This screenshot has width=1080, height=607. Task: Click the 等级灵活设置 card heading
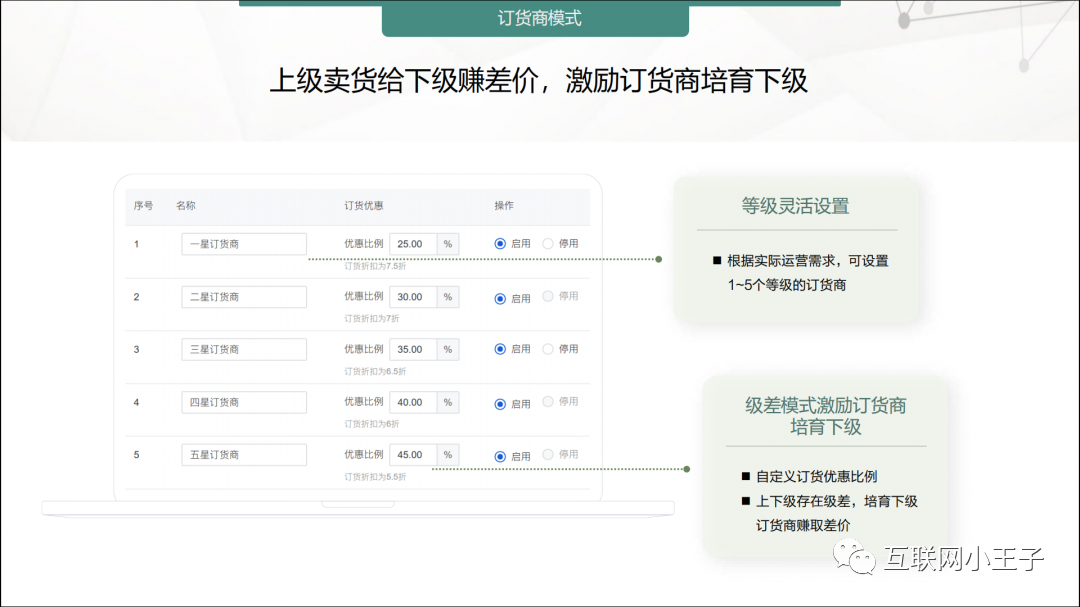[796, 206]
